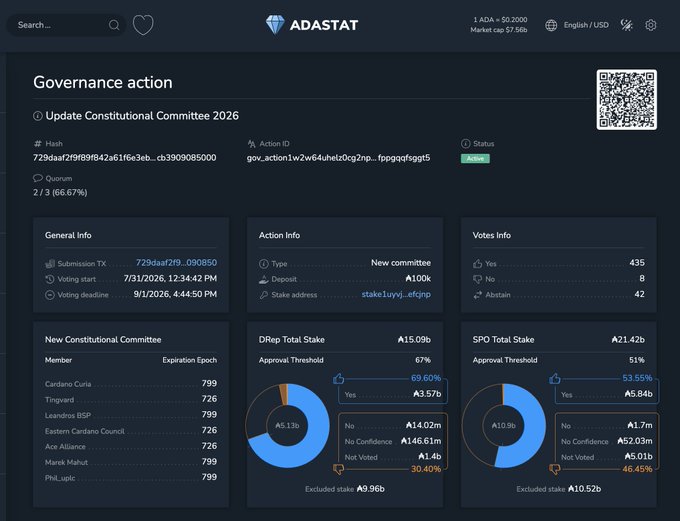
Task: Click the Cardano Curia member row
Action: click(x=131, y=383)
